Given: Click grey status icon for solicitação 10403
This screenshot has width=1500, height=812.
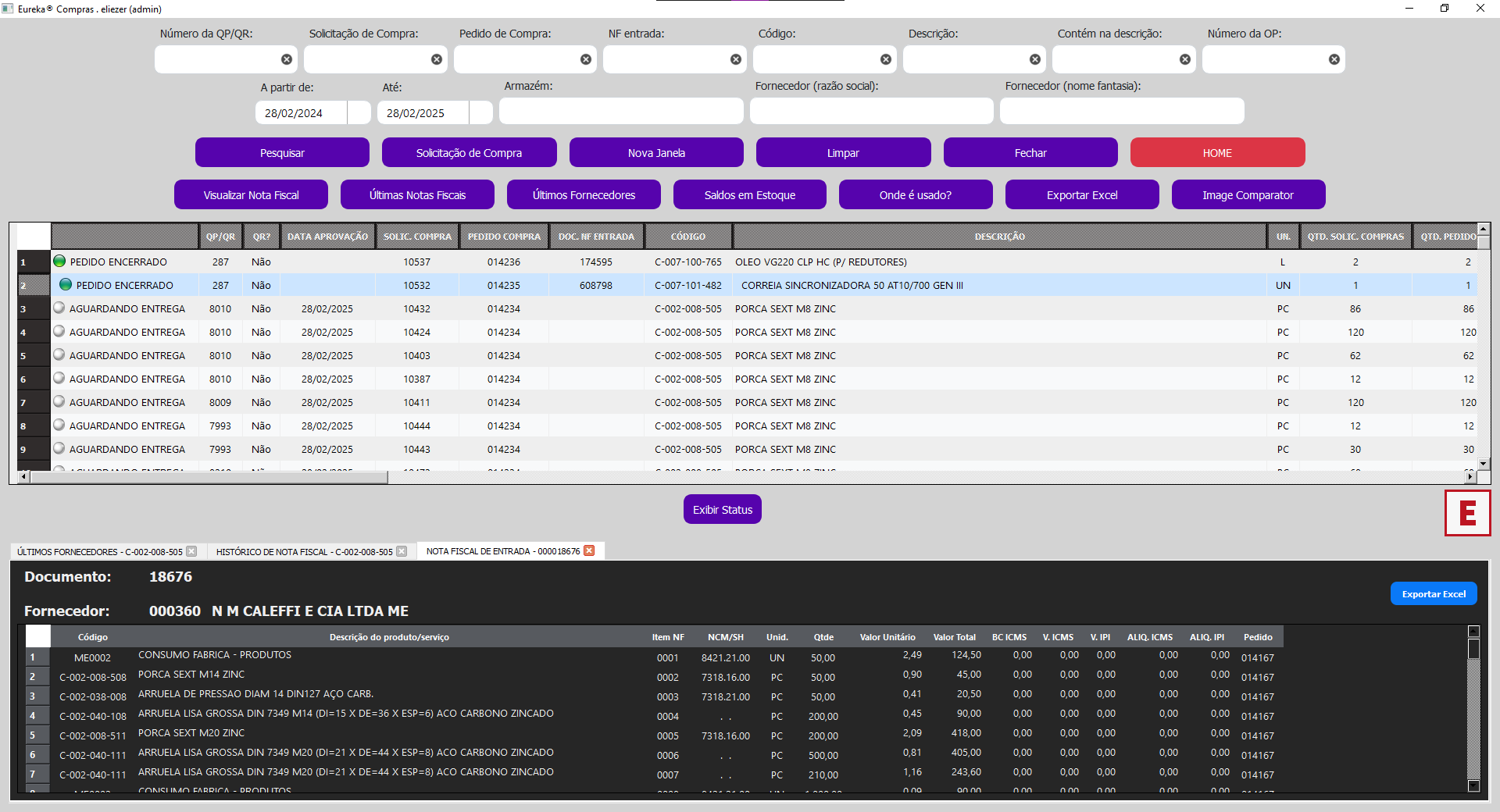Looking at the screenshot, I should click(x=59, y=354).
